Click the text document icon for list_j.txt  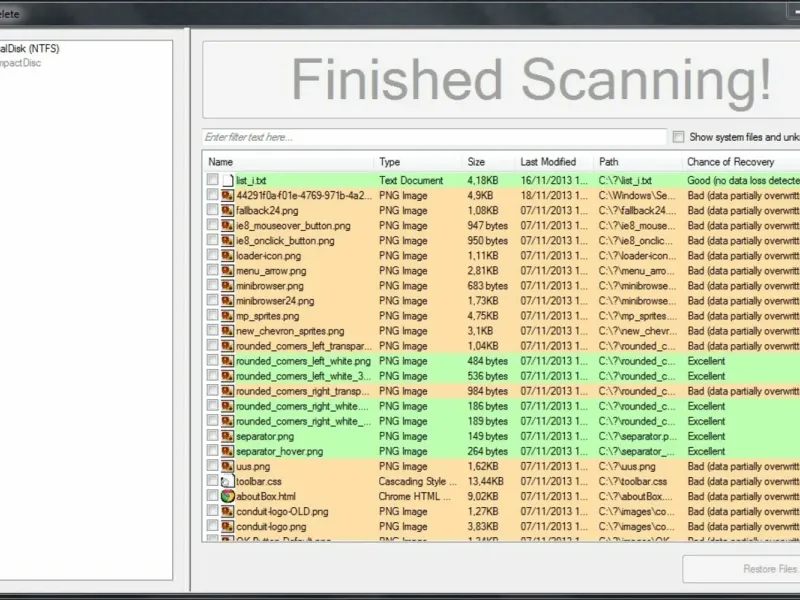(228, 180)
